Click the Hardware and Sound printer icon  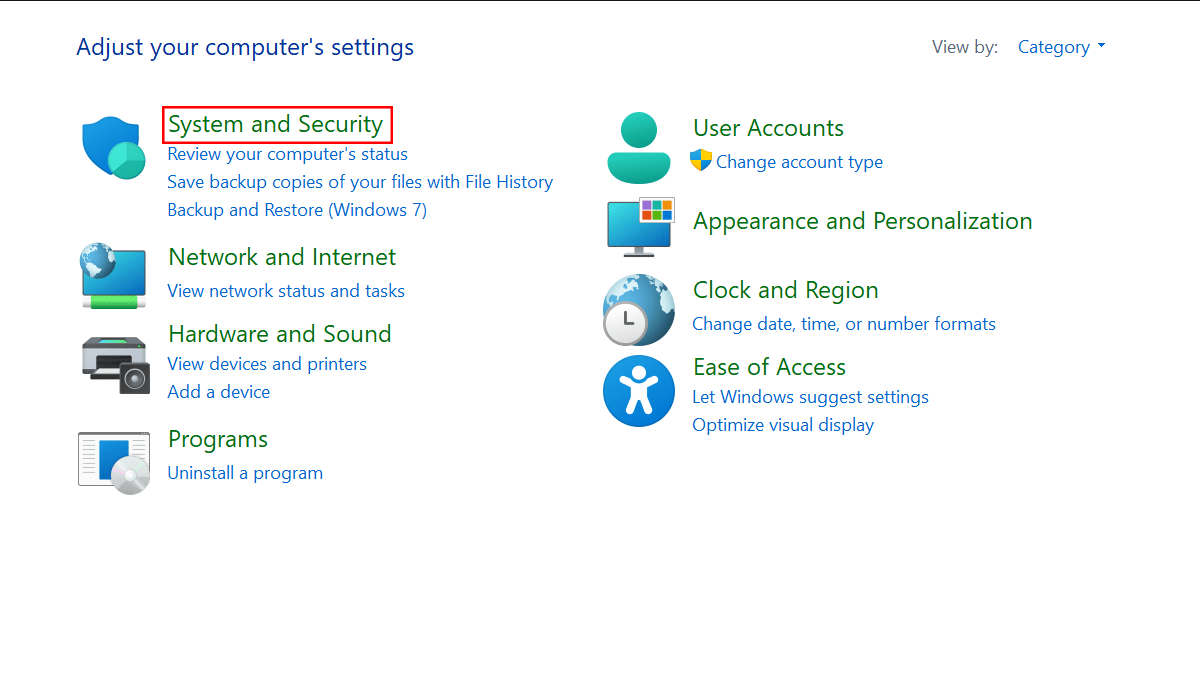pyautogui.click(x=114, y=363)
